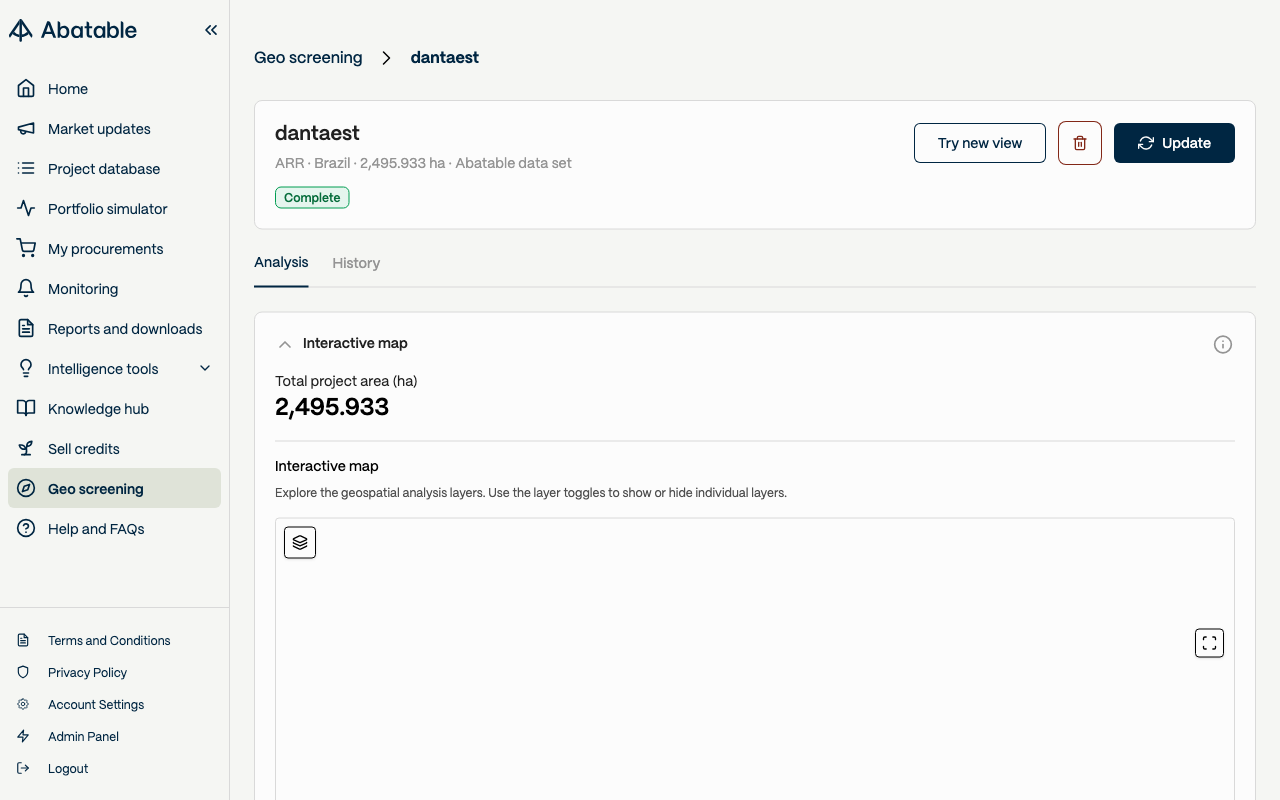Image resolution: width=1280 pixels, height=800 pixels.
Task: Click the dantaest project title heading
Action: 317,133
